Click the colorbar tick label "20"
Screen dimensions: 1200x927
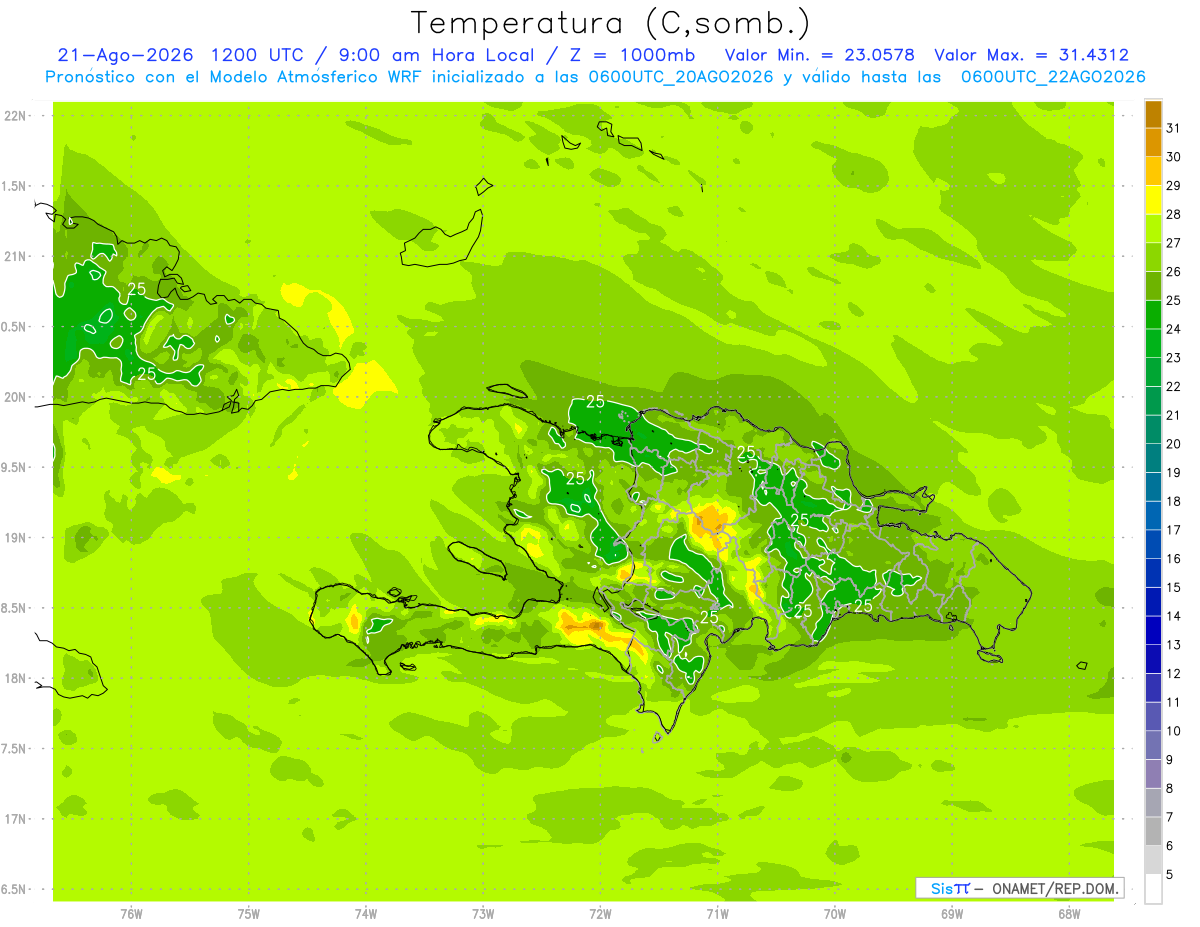tap(1174, 444)
